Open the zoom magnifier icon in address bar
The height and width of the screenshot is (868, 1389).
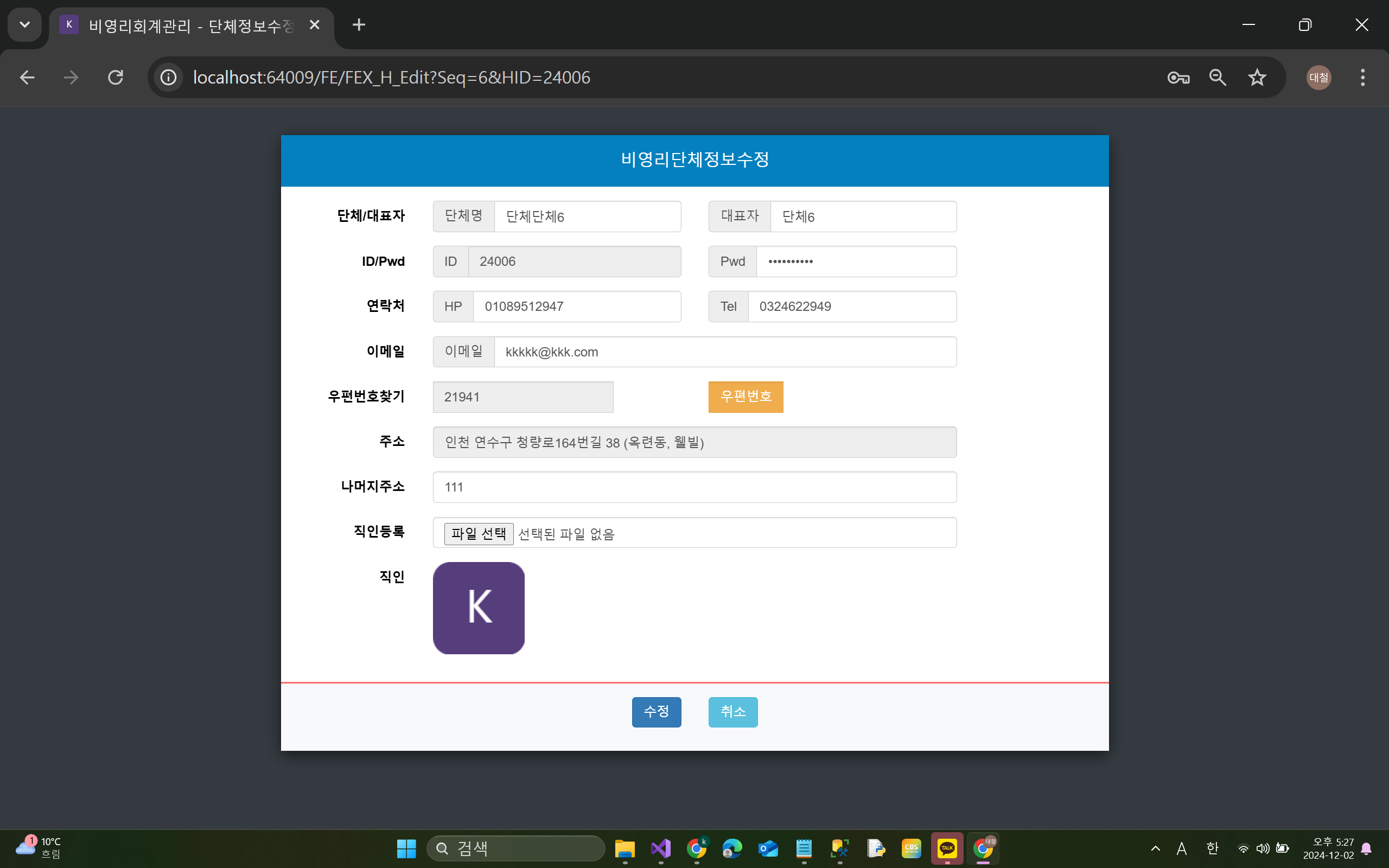(x=1218, y=78)
